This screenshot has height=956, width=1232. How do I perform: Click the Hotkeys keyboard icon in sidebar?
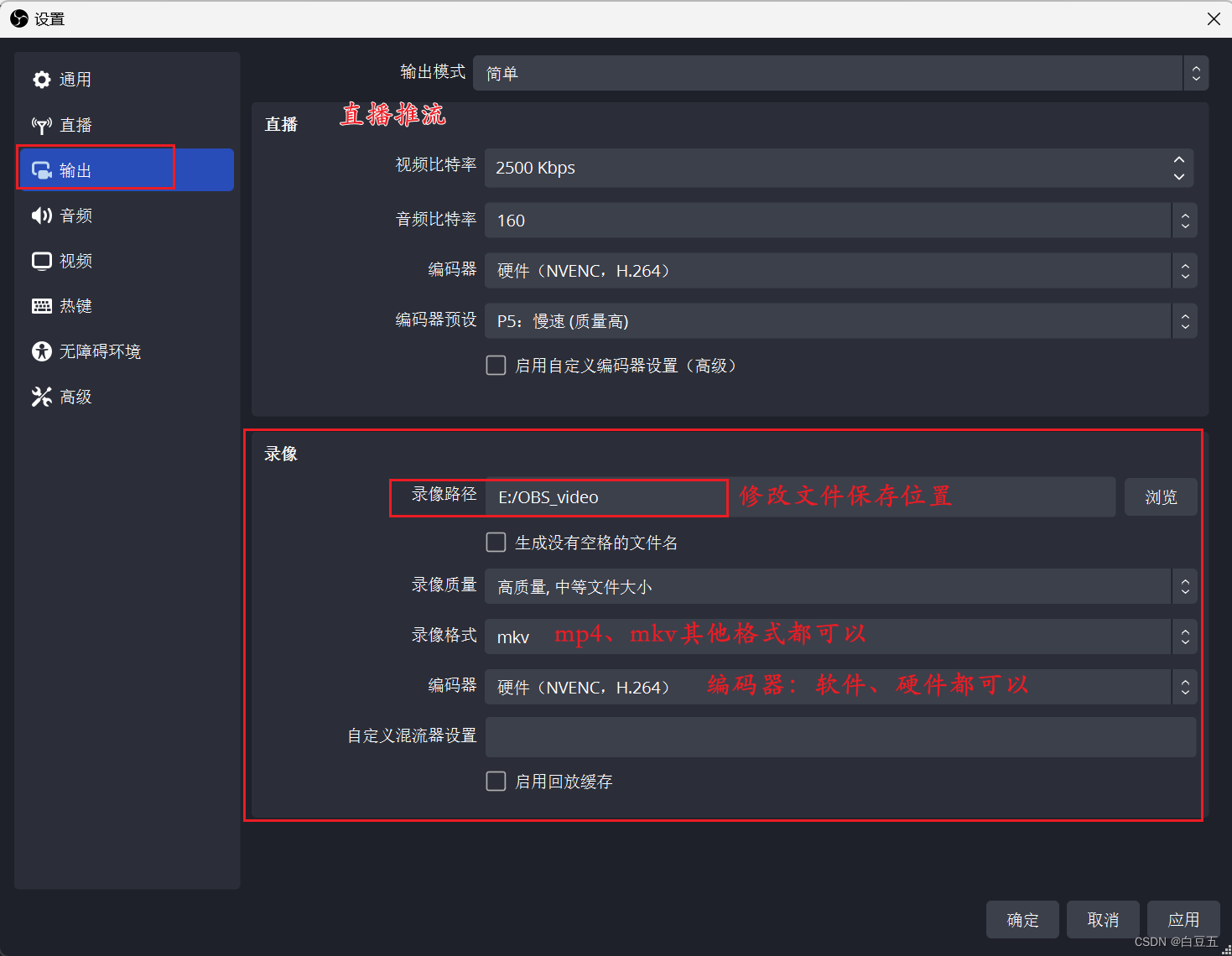coord(42,306)
